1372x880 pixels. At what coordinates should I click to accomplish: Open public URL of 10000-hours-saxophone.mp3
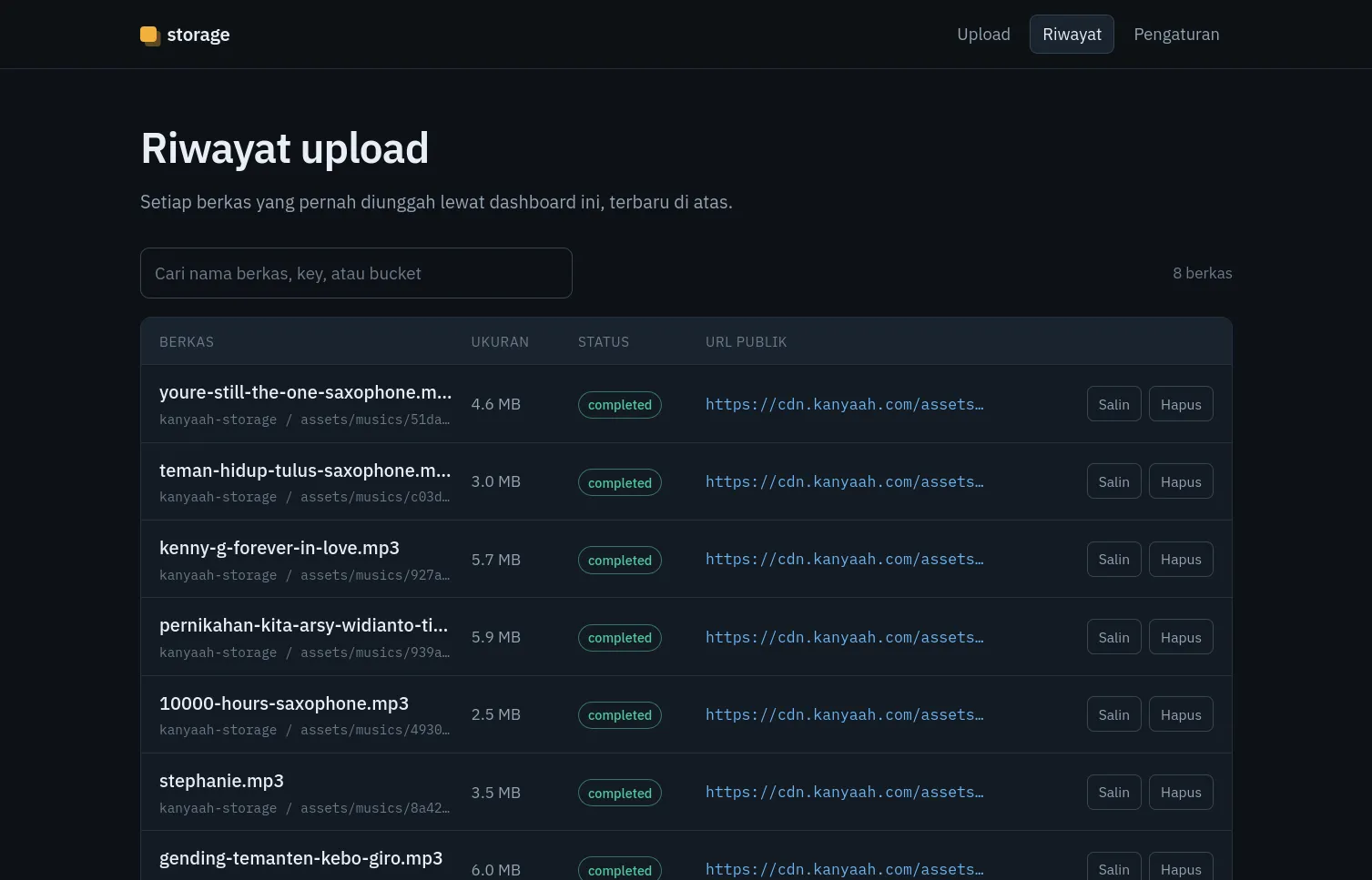pyautogui.click(x=844, y=714)
